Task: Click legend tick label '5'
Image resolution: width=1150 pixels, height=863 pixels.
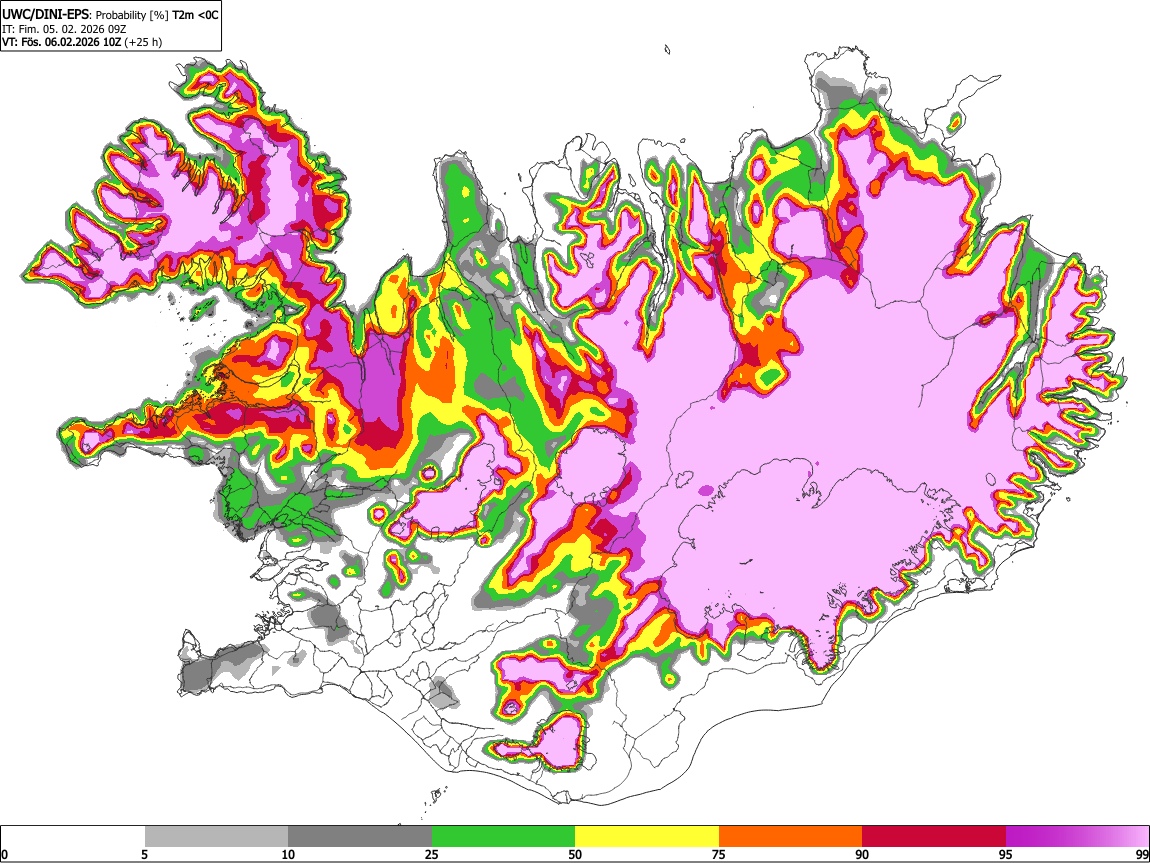Action: tap(144, 854)
